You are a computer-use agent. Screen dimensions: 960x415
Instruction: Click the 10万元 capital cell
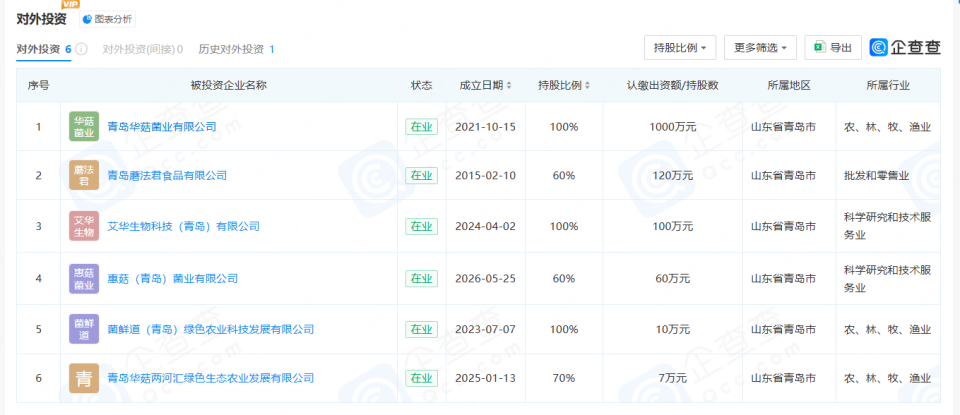click(x=672, y=329)
